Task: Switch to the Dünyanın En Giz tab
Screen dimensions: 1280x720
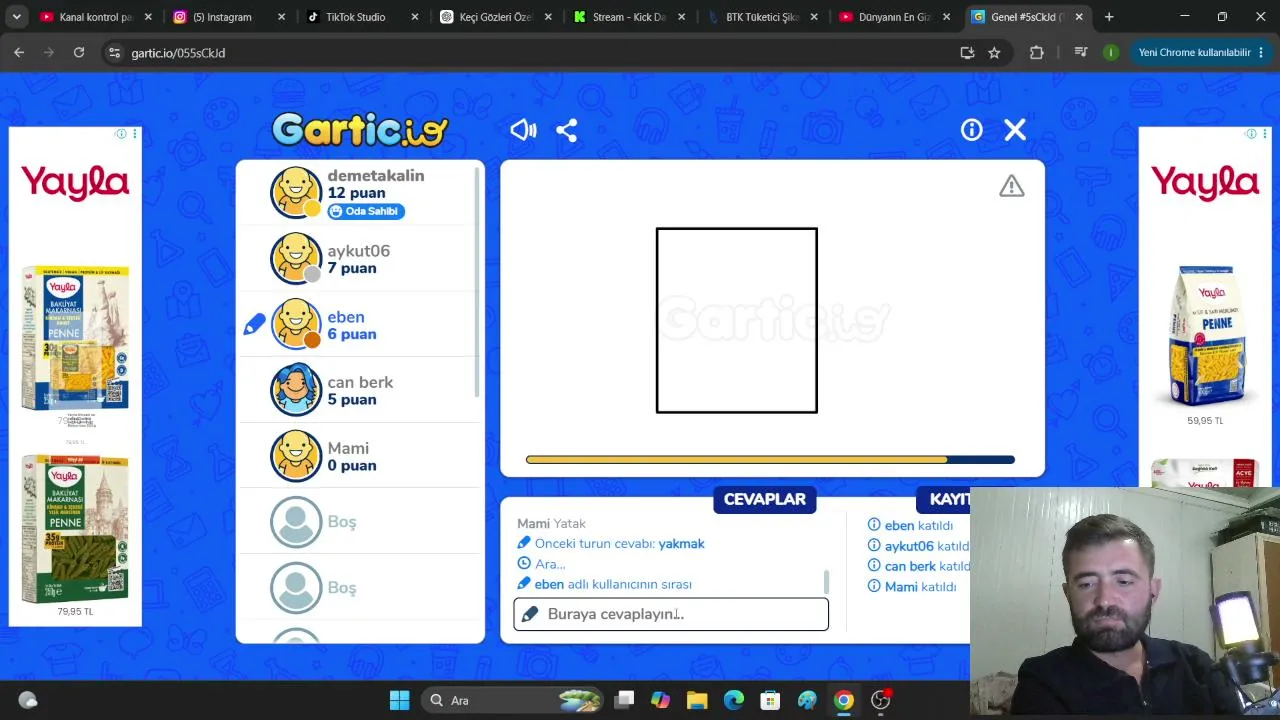Action: click(x=894, y=17)
